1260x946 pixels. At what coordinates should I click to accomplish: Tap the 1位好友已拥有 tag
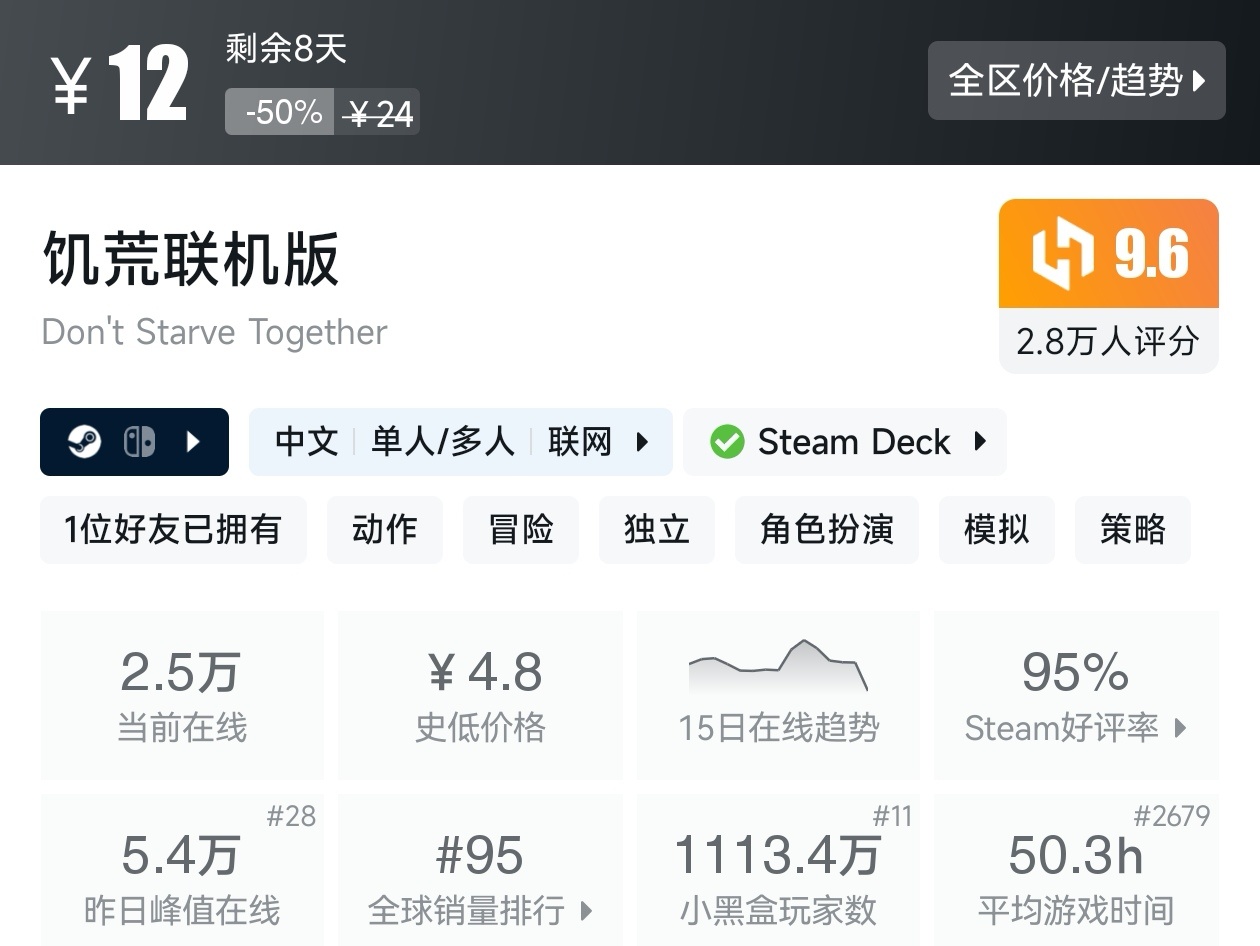coord(173,529)
